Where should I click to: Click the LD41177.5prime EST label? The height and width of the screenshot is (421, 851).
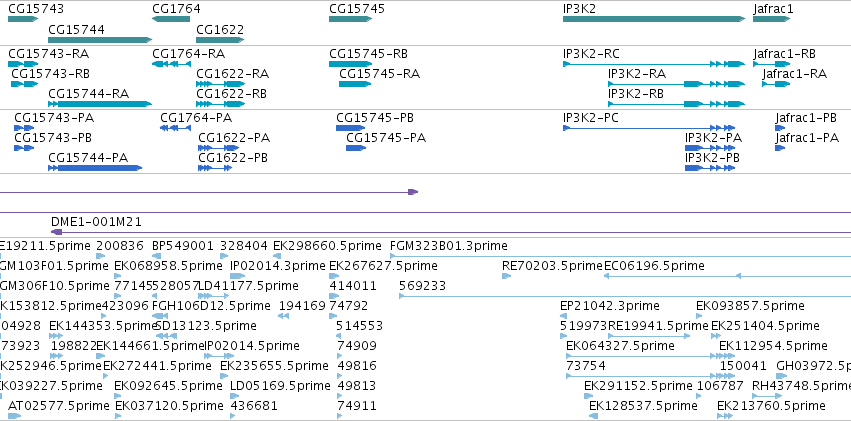coord(249,285)
